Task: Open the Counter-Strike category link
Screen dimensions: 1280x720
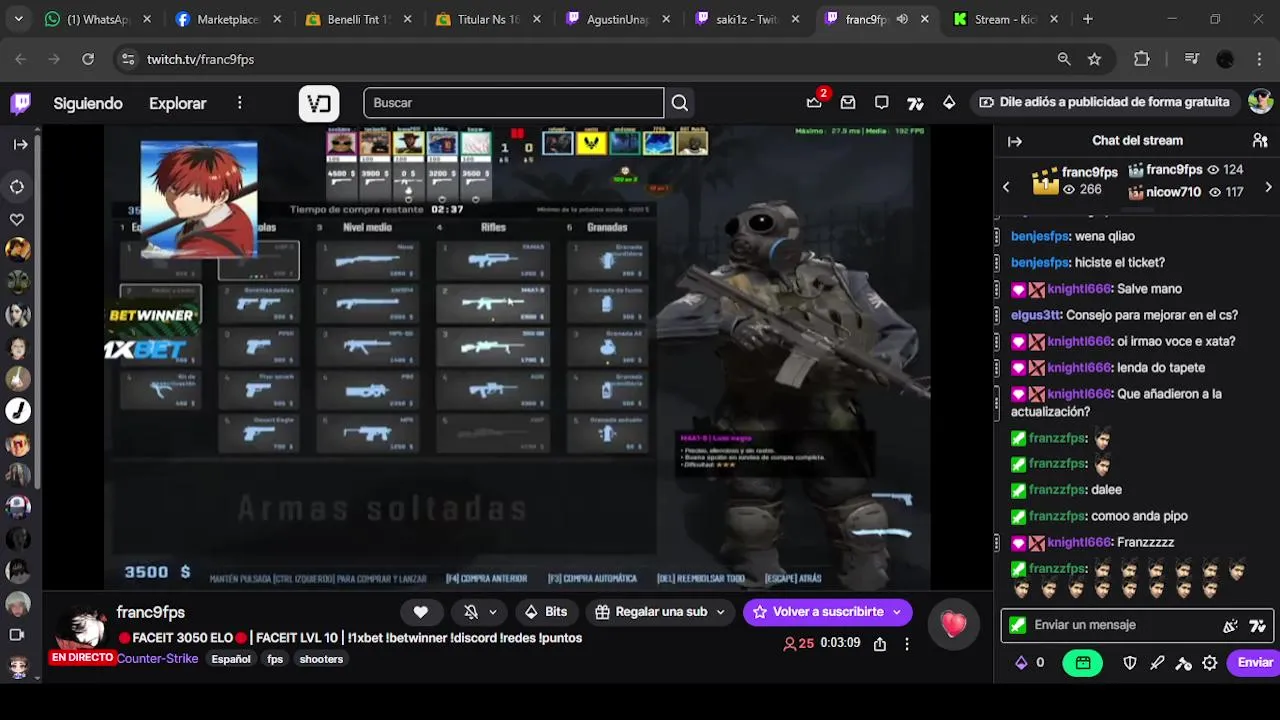Action: click(157, 659)
